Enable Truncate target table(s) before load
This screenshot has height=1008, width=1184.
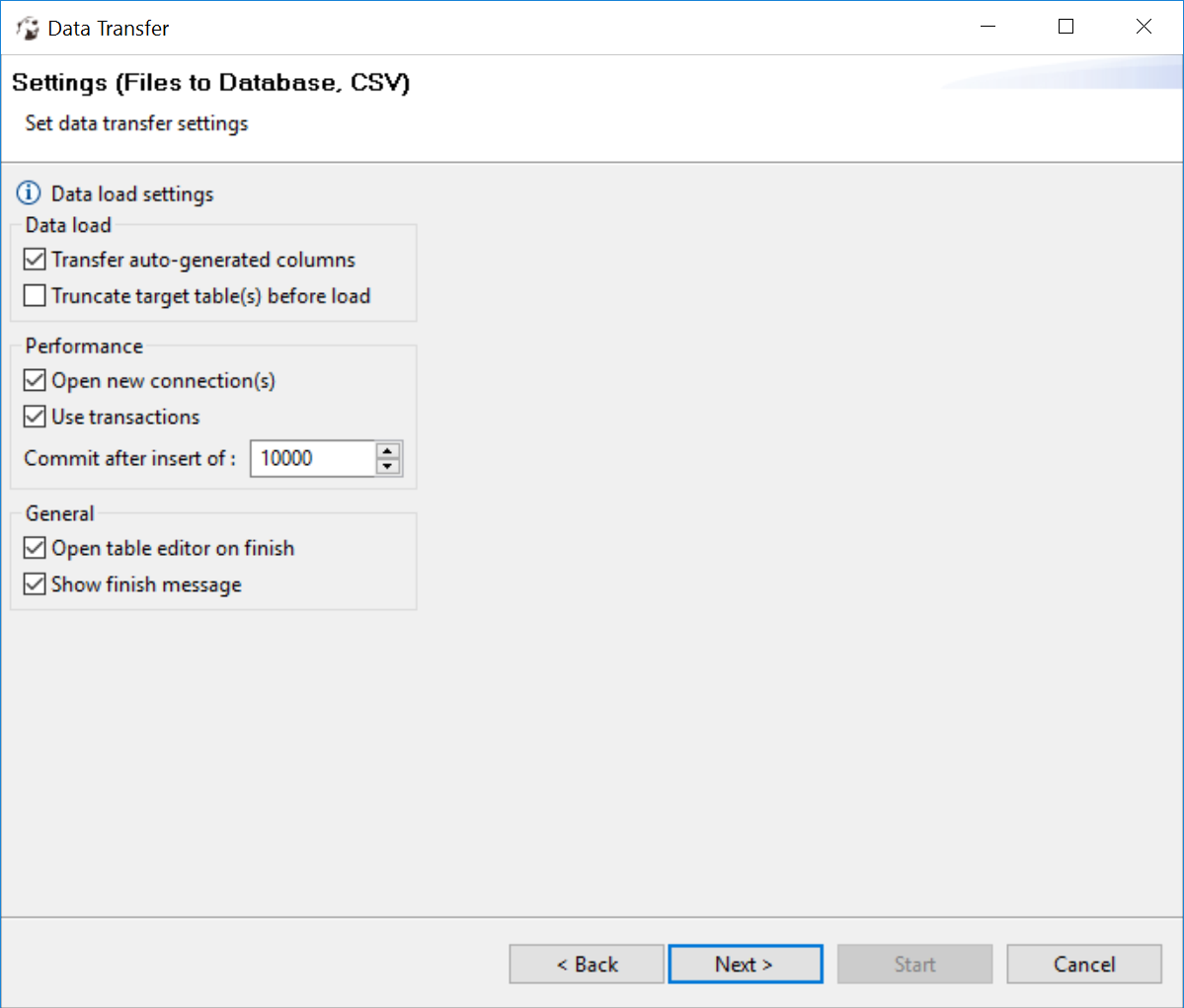click(x=35, y=296)
